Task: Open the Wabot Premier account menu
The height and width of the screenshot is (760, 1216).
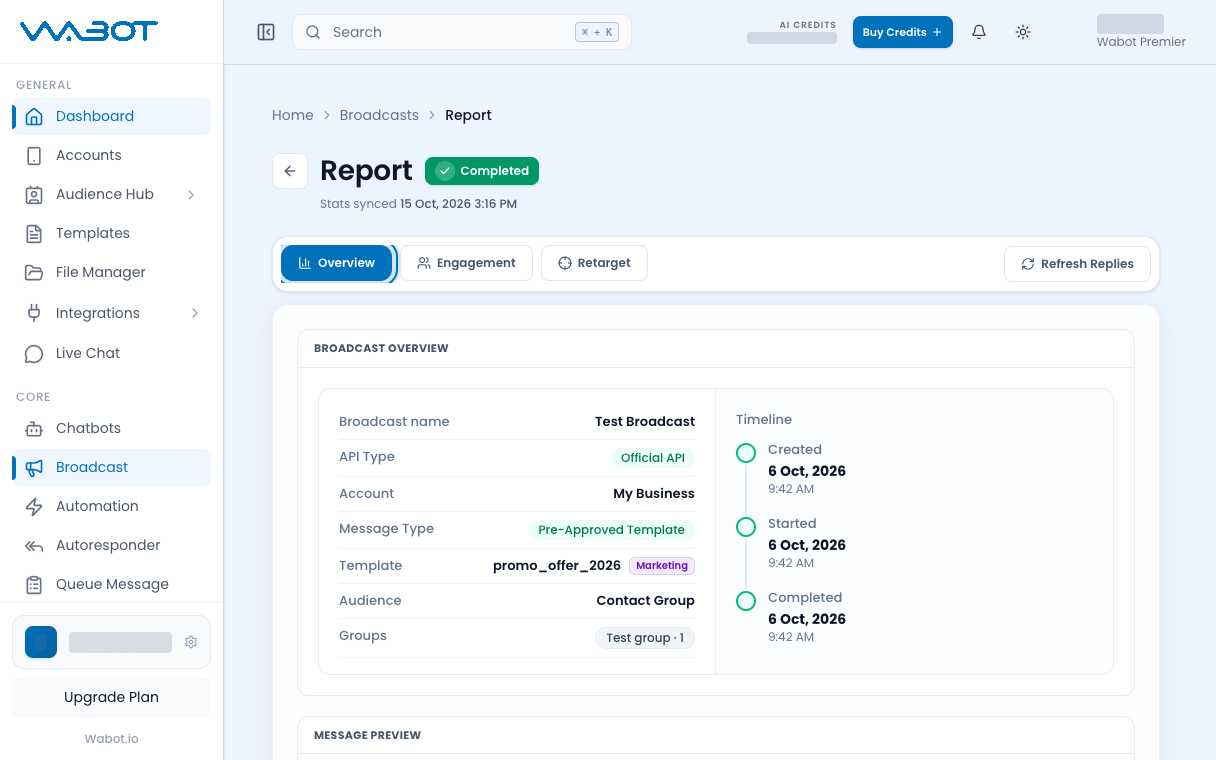Action: [x=1141, y=32]
